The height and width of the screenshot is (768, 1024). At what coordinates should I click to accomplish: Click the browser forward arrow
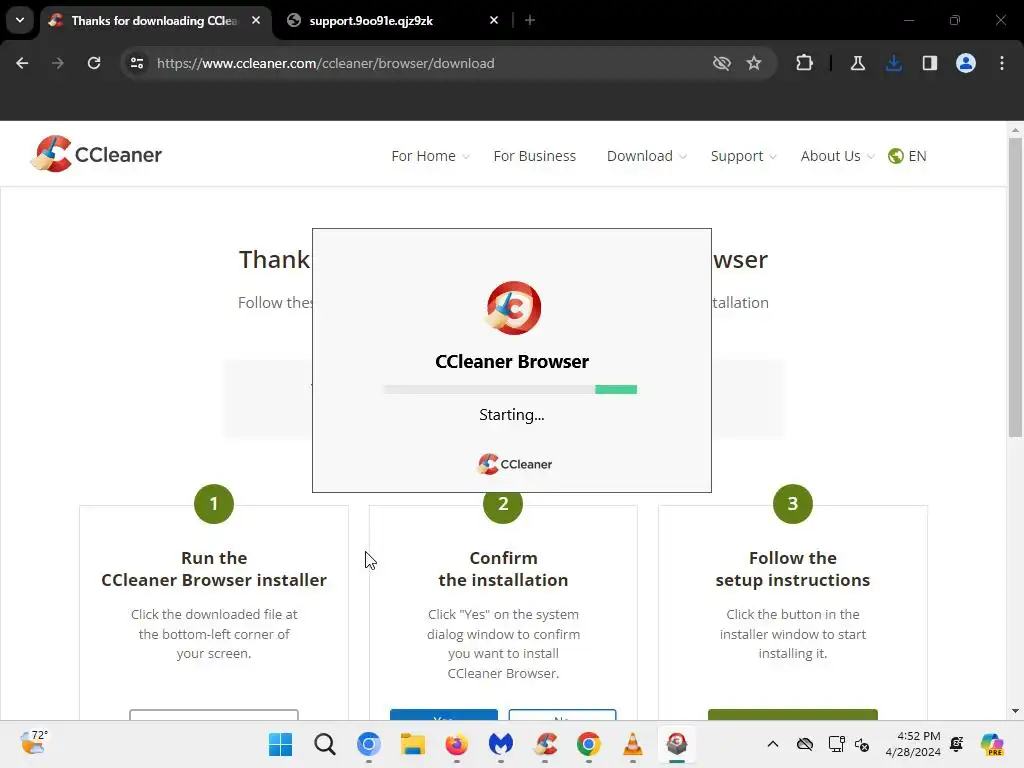[57, 63]
